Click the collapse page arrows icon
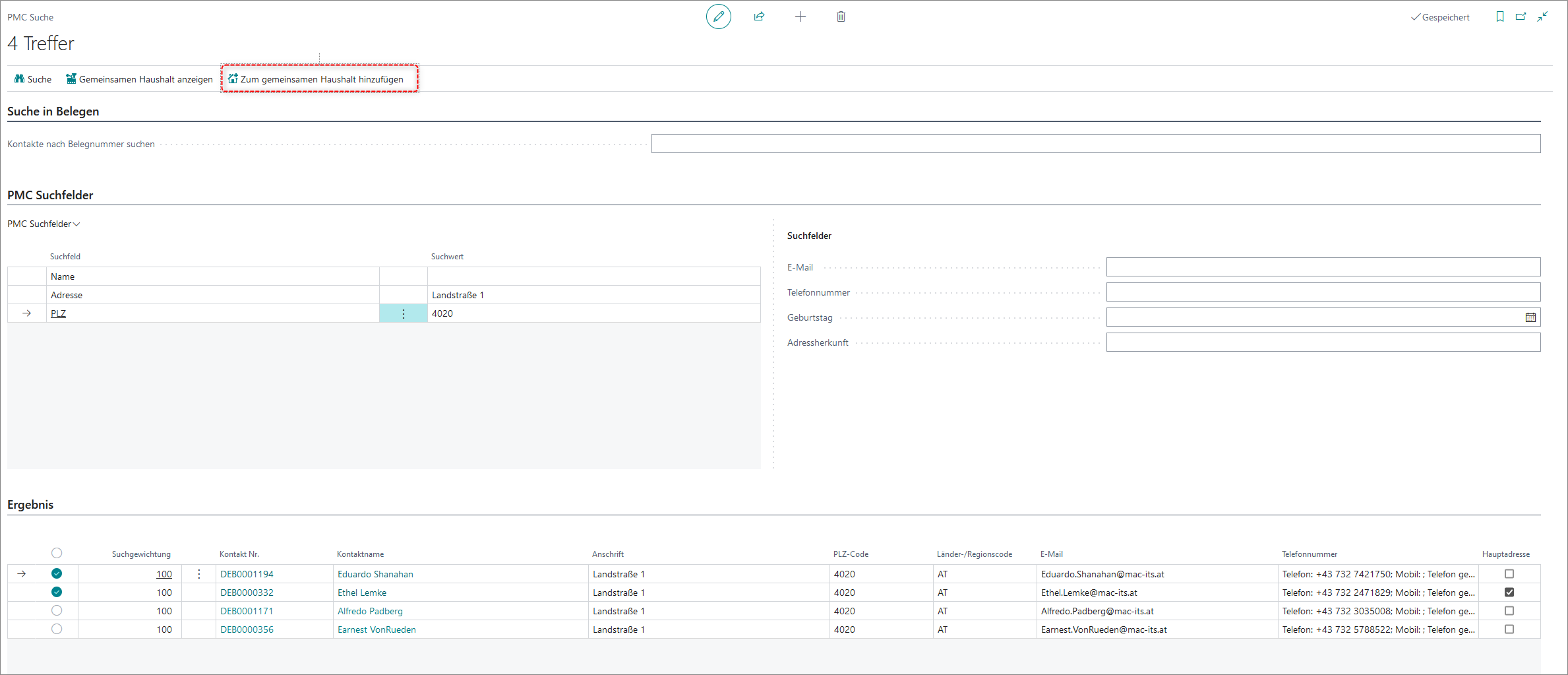The height and width of the screenshot is (675, 1568). [1542, 16]
